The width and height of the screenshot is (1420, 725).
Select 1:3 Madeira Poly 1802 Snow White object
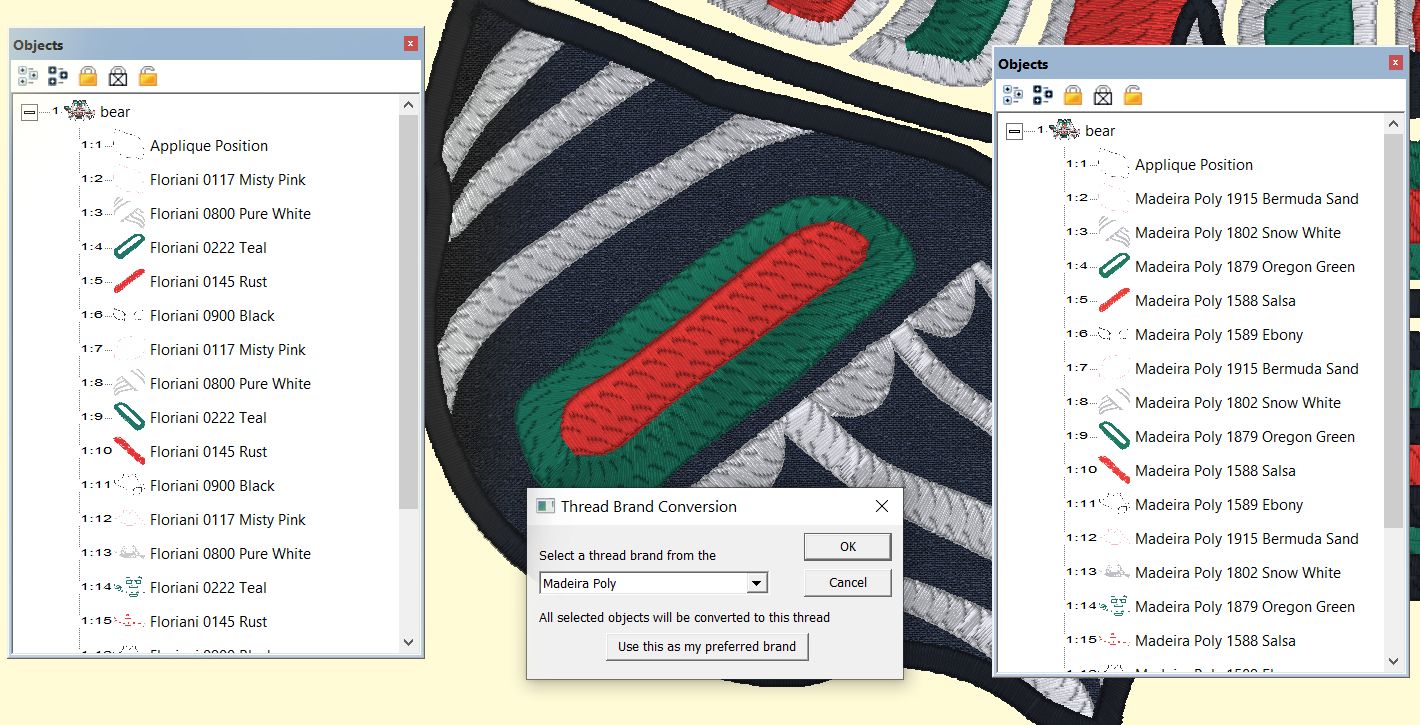click(1237, 233)
